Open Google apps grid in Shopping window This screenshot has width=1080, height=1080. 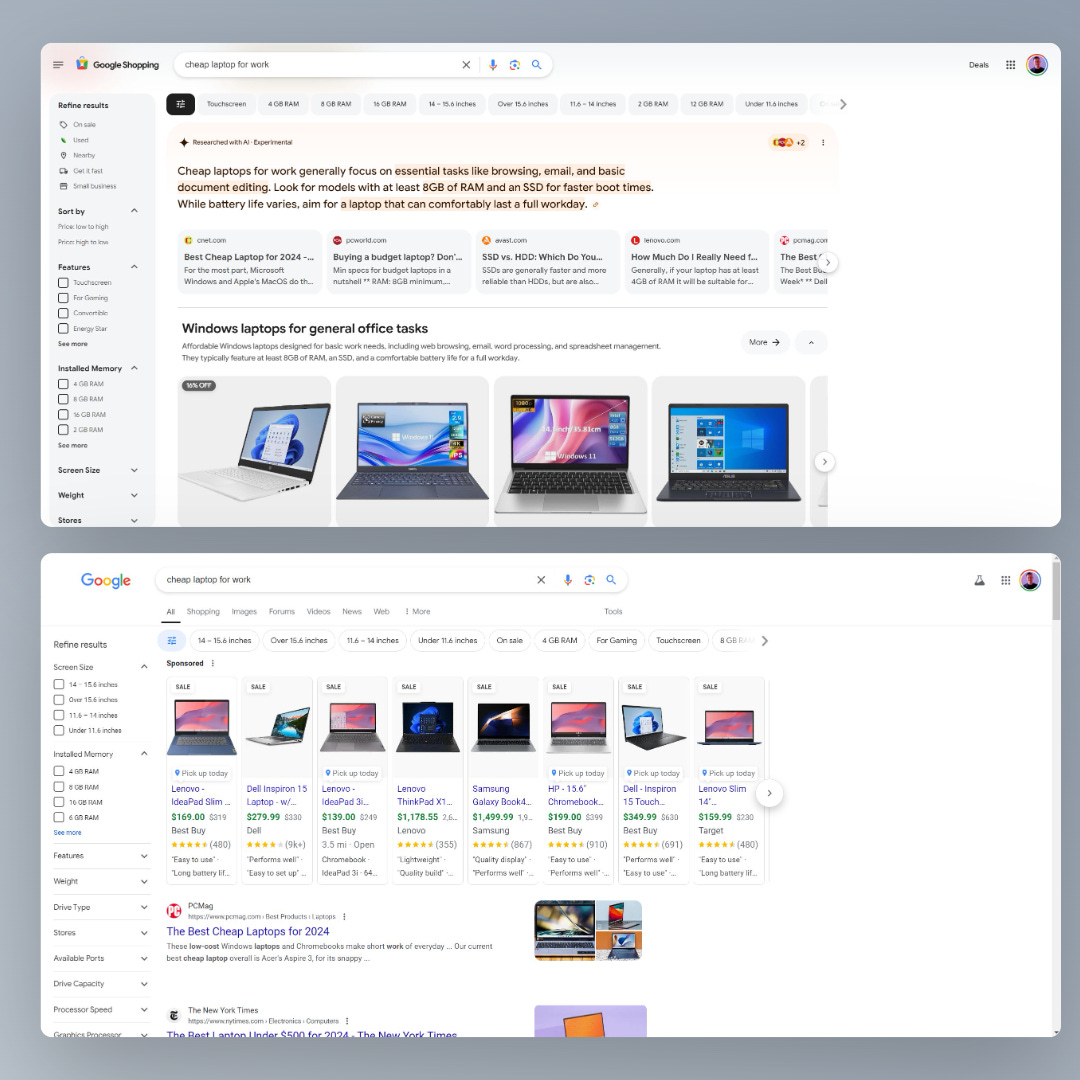(1010, 65)
